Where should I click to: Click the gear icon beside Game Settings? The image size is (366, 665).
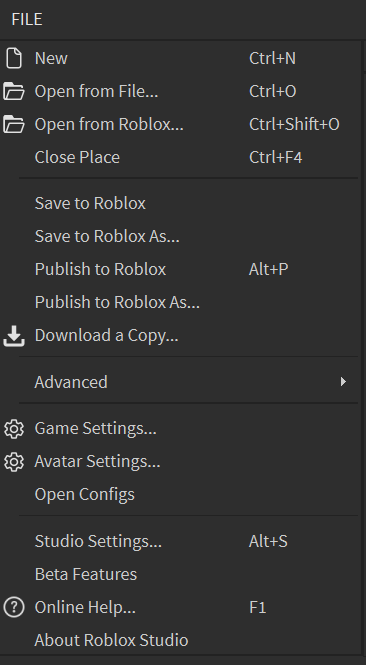pyautogui.click(x=14, y=428)
